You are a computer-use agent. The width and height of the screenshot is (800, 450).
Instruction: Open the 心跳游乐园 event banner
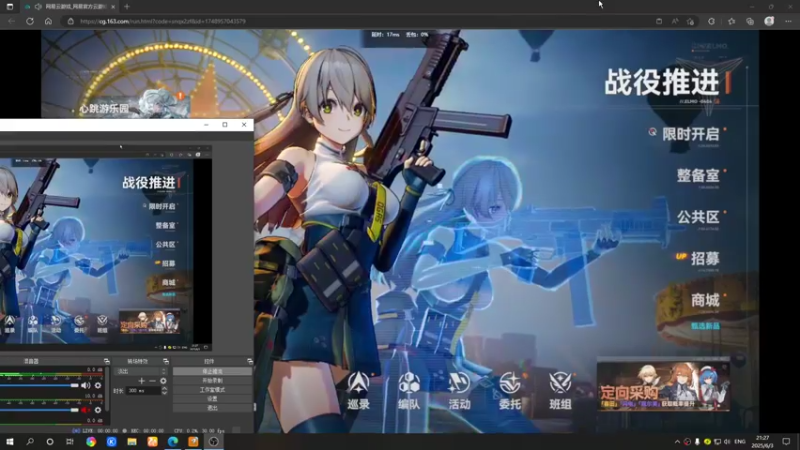(135, 105)
